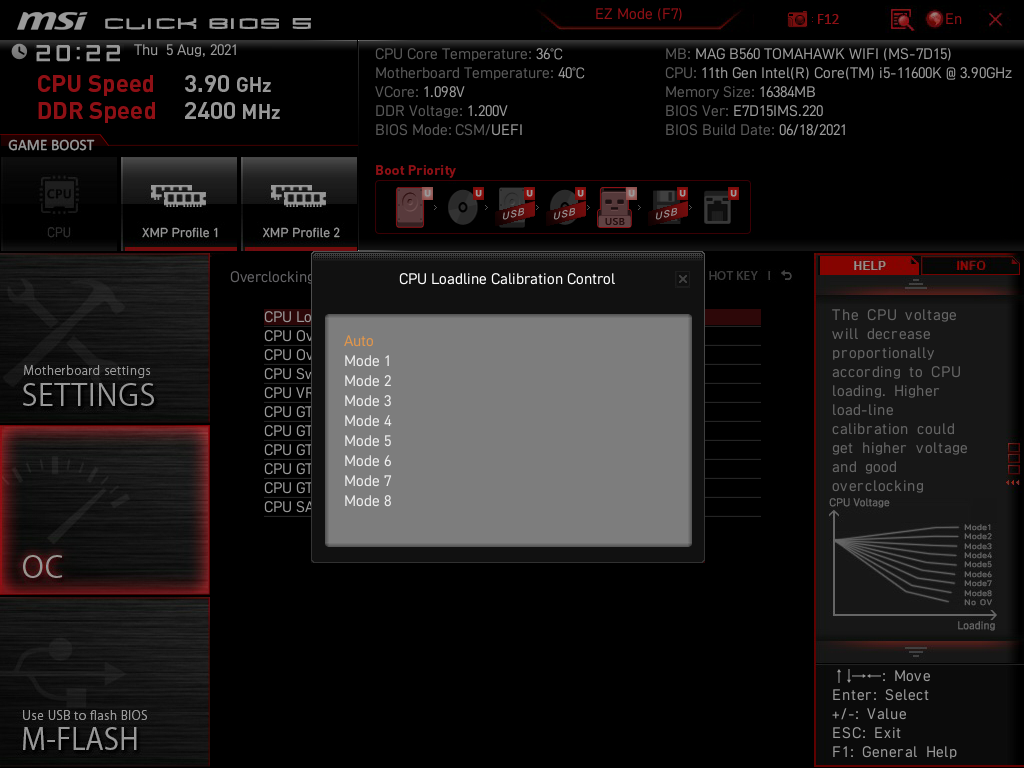Open the BIOS search magnifier icon
The width and height of the screenshot is (1024, 768).
point(902,20)
